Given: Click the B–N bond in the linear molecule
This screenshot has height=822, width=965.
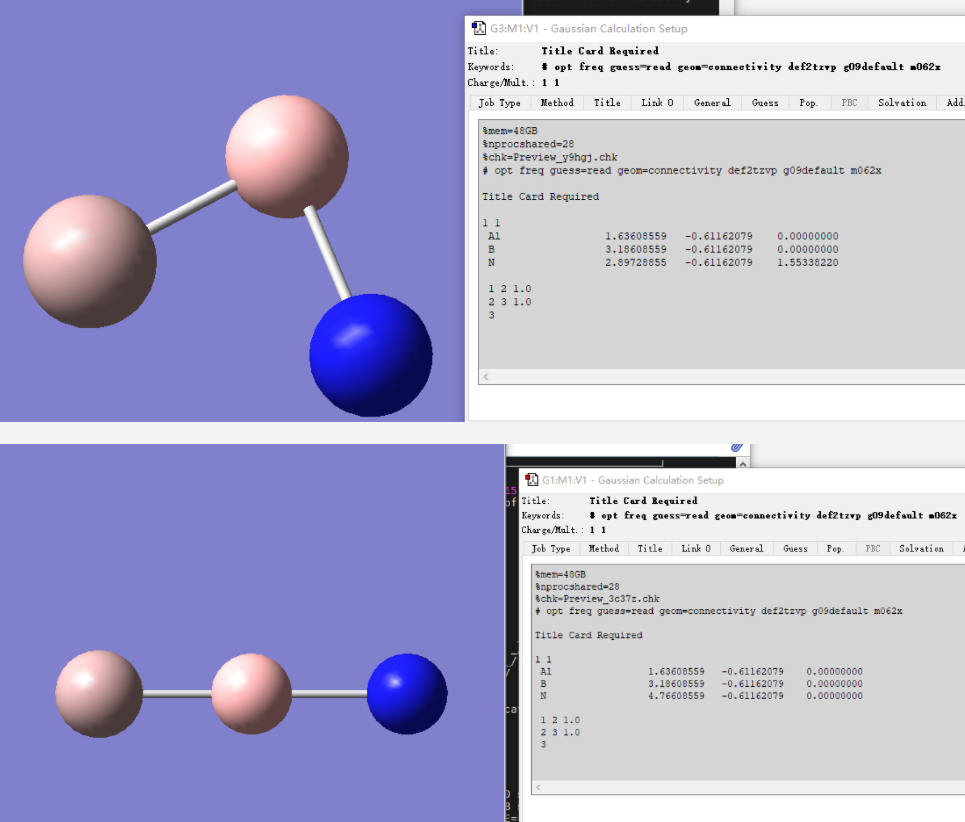Looking at the screenshot, I should pos(329,693).
